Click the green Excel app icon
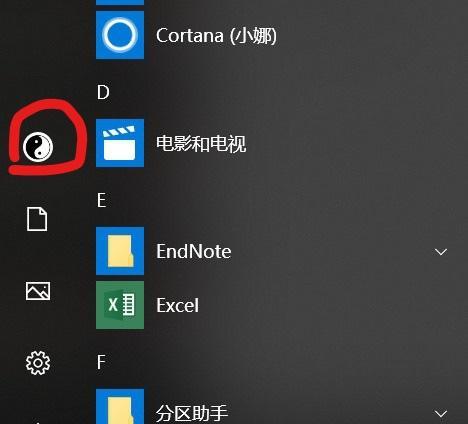 [120, 305]
